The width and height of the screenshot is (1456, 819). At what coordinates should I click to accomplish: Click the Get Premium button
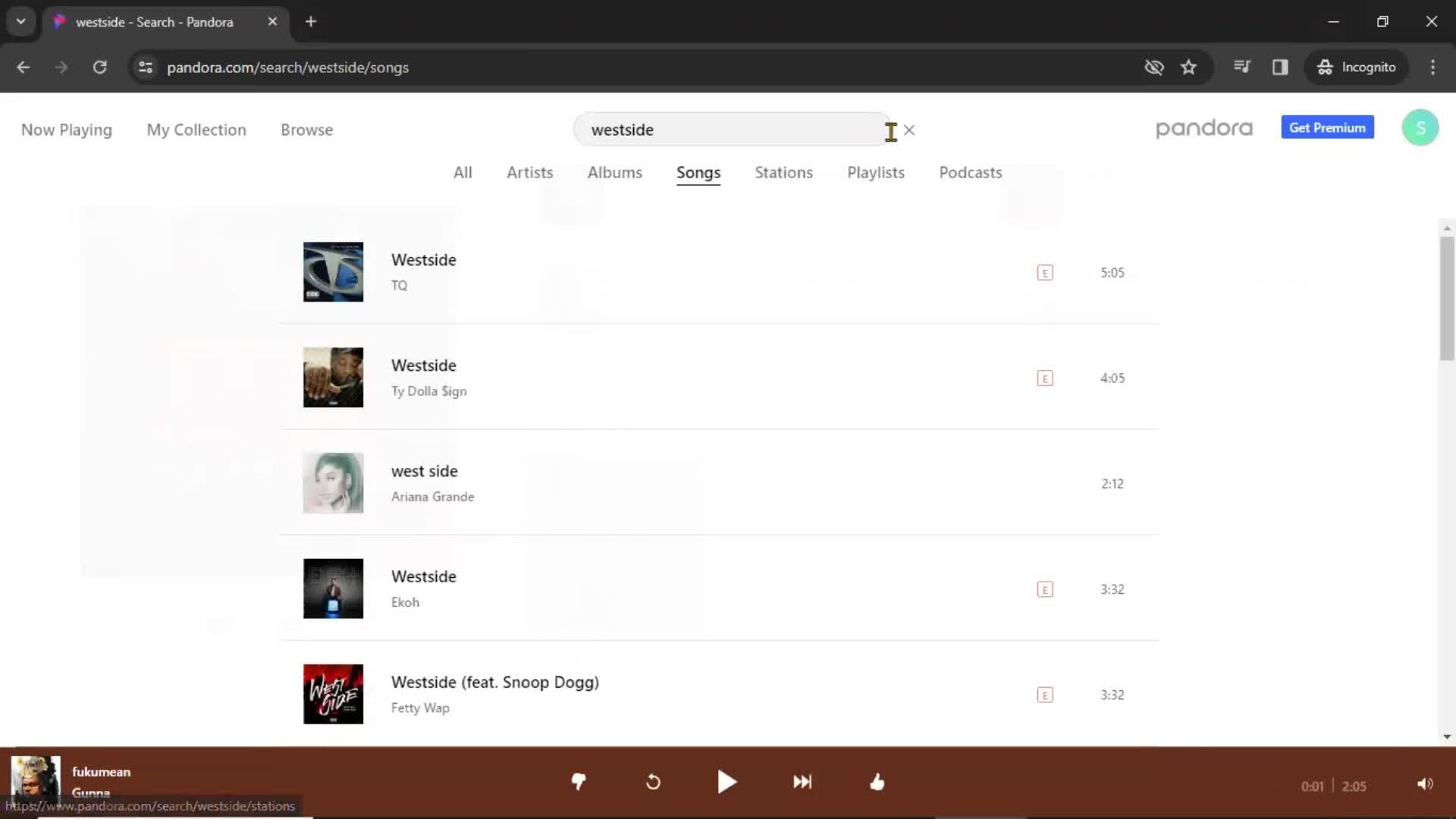pos(1327,128)
